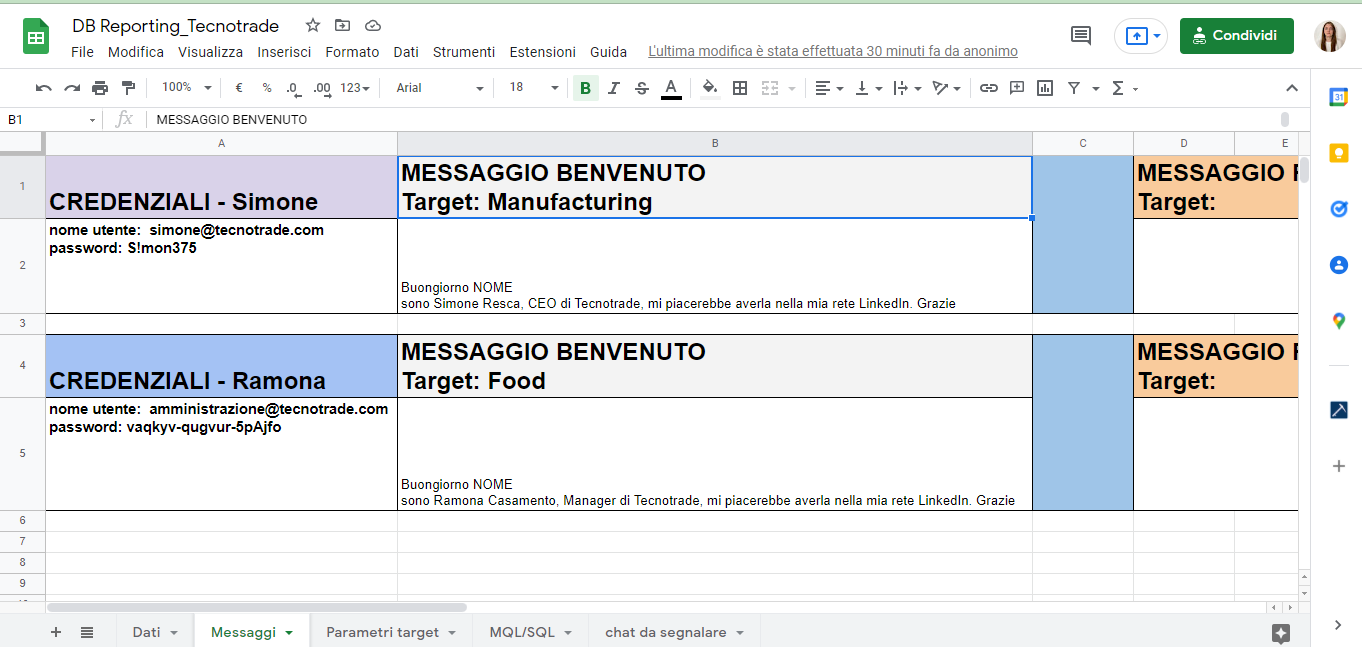
Task: Open the Google Sheets home icon
Action: [x=36, y=37]
